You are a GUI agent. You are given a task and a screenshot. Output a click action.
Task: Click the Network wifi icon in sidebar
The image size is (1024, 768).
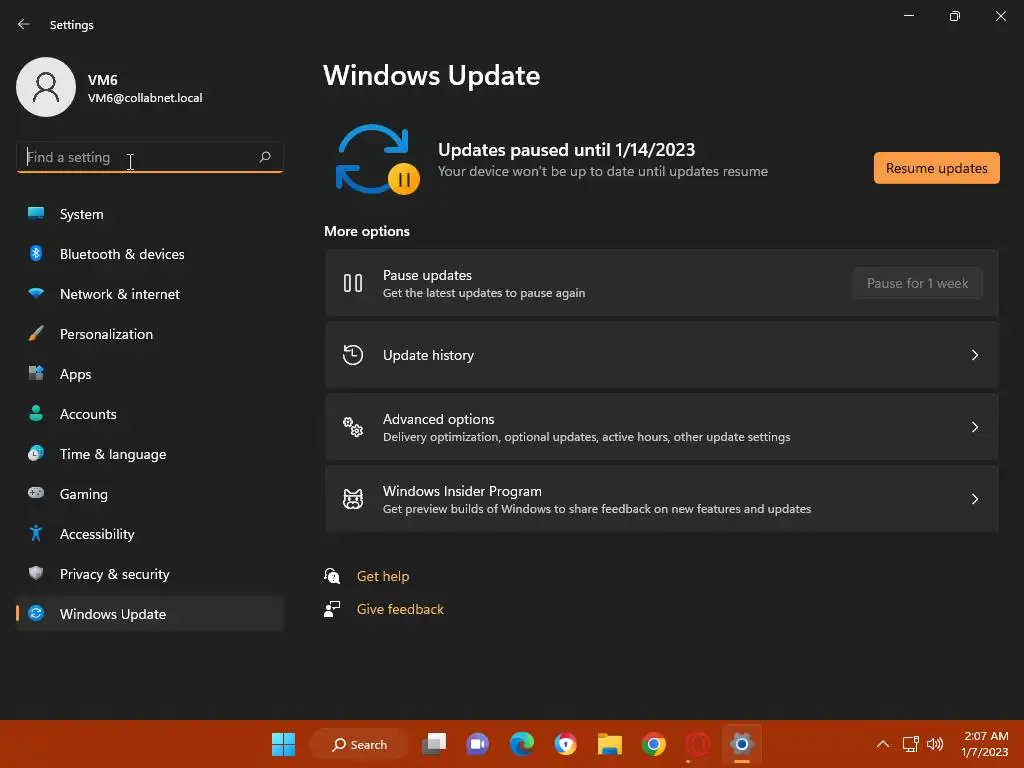click(x=36, y=293)
